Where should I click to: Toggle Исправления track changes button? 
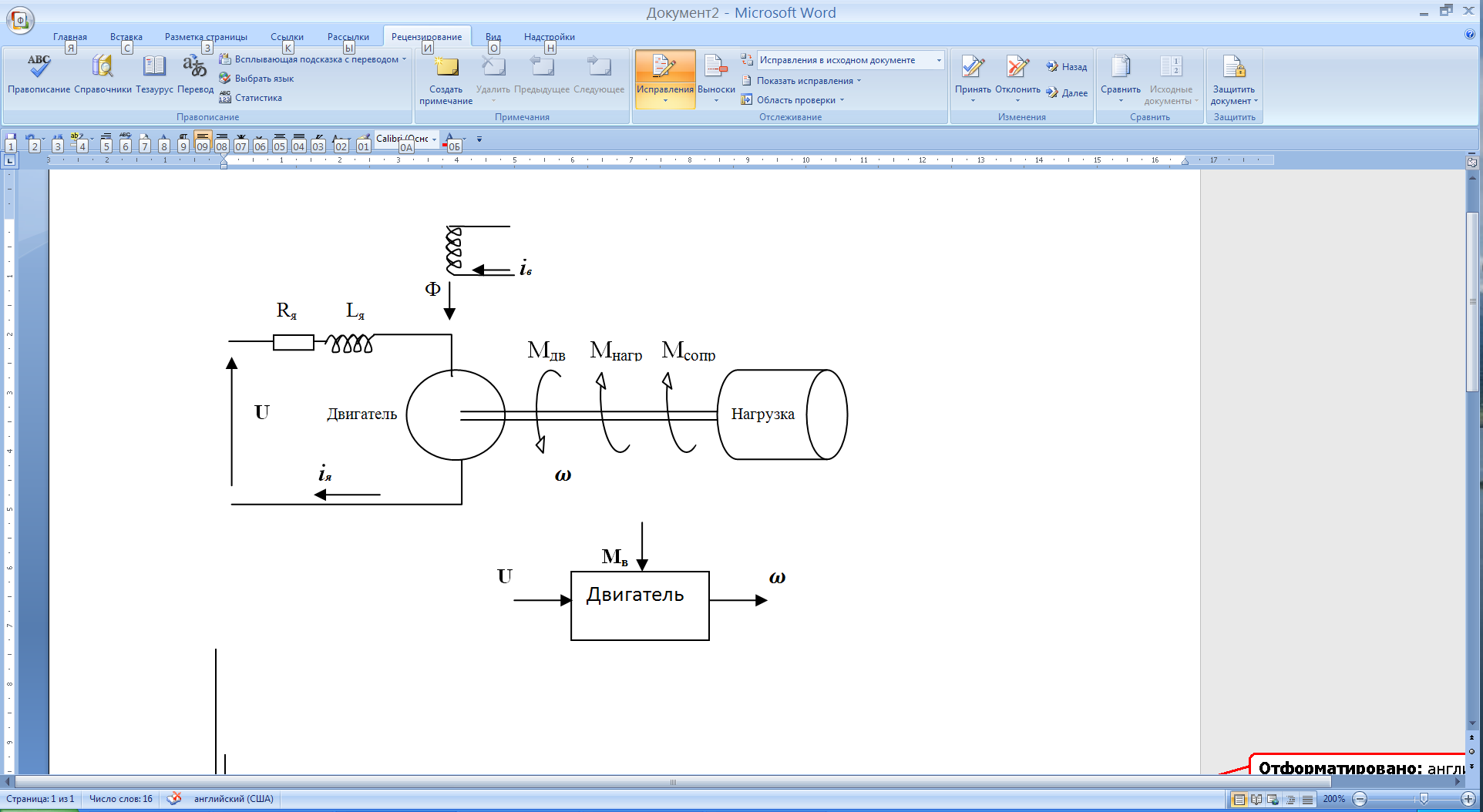point(665,79)
